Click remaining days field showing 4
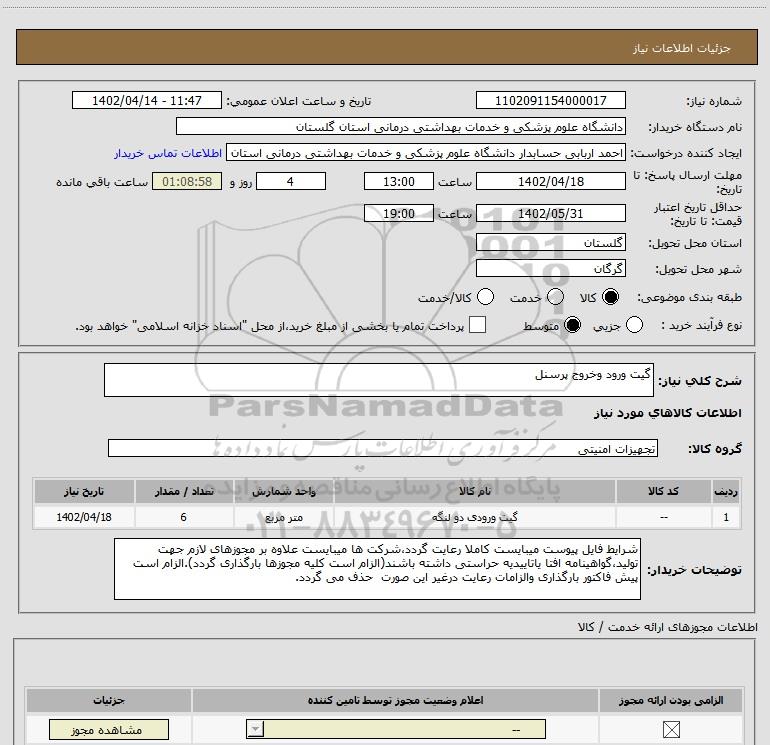Image resolution: width=770 pixels, height=745 pixels. tap(291, 181)
